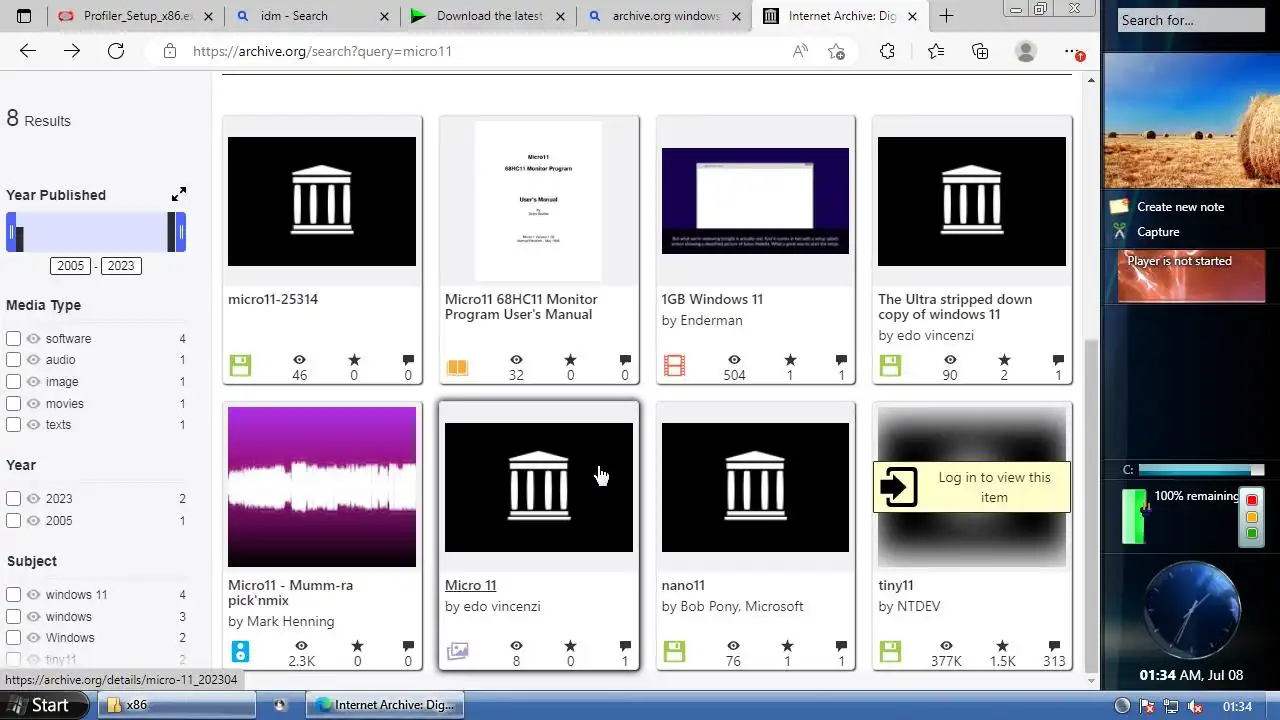Click Create new note gadget

[1180, 207]
